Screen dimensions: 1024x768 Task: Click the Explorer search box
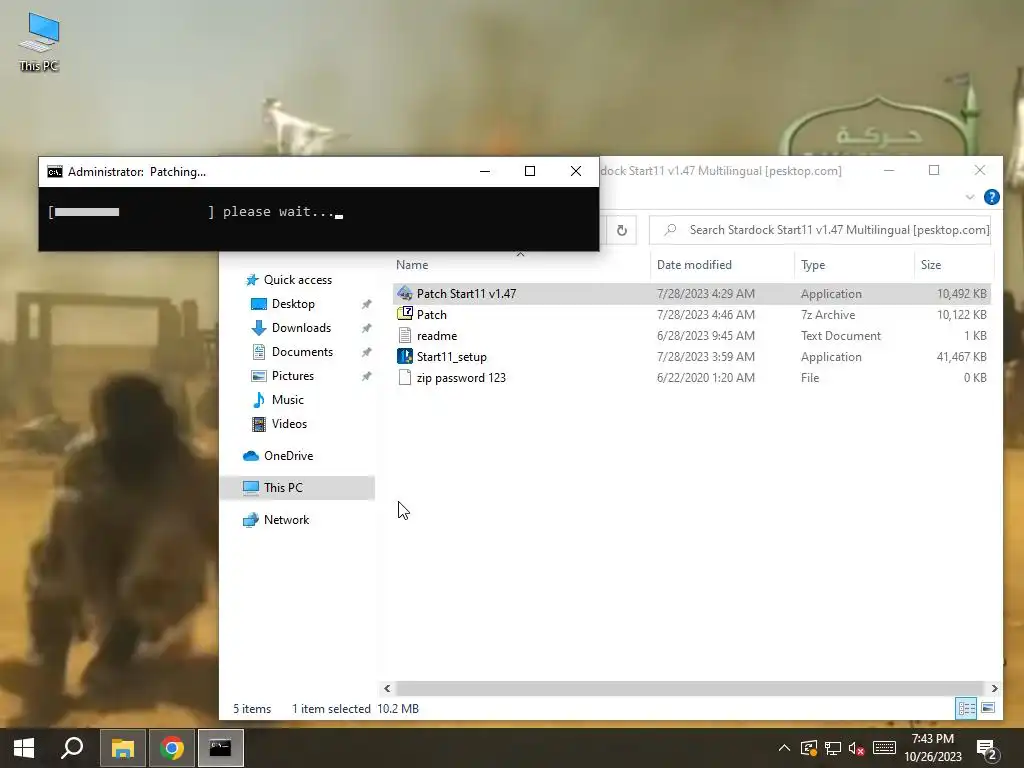(x=820, y=230)
